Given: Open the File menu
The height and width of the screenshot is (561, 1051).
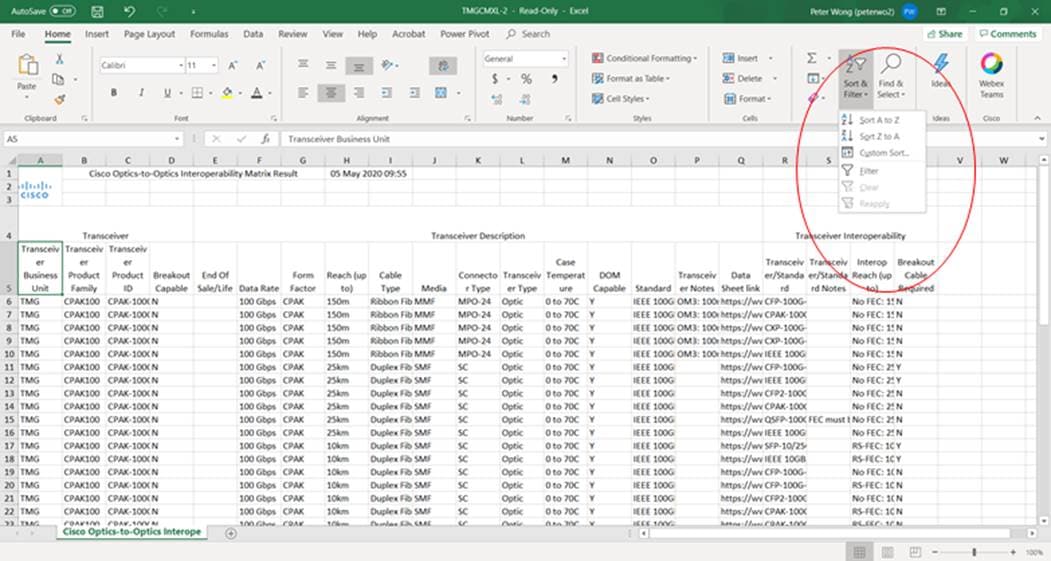Looking at the screenshot, I should point(18,34).
